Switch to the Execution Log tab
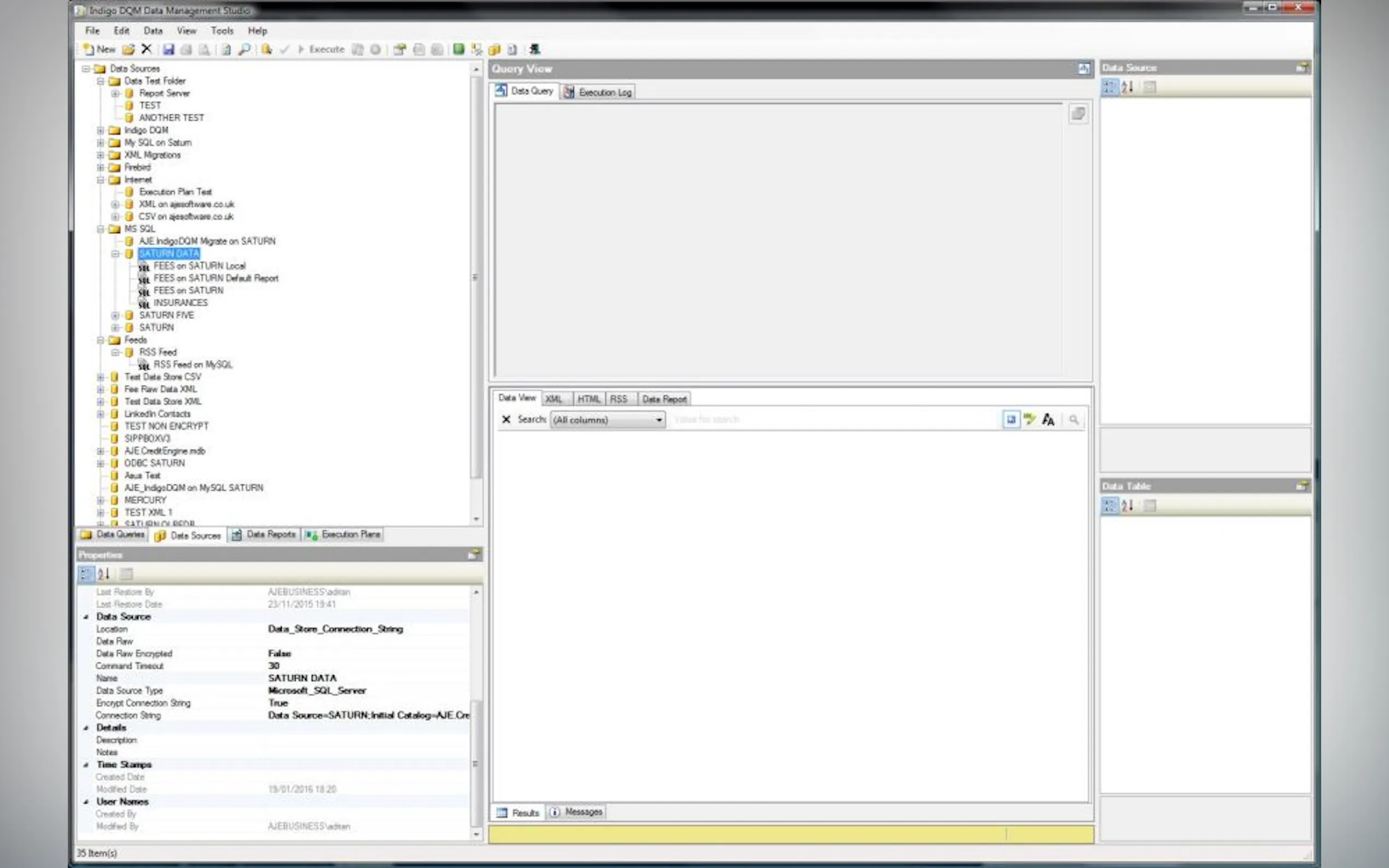The image size is (1389, 868). (x=598, y=92)
